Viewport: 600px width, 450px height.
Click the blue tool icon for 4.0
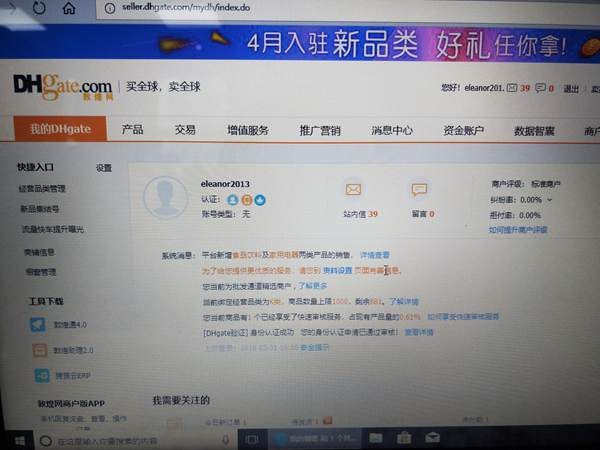tap(38, 324)
